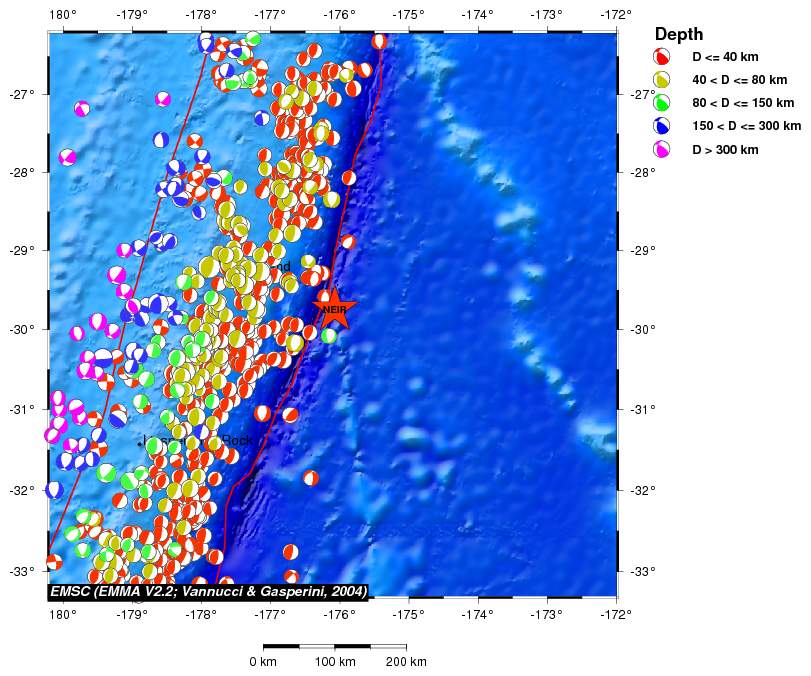This screenshot has width=811, height=676.
Task: Click the isolated red beachball east of trench near -32°
Action: [311, 478]
